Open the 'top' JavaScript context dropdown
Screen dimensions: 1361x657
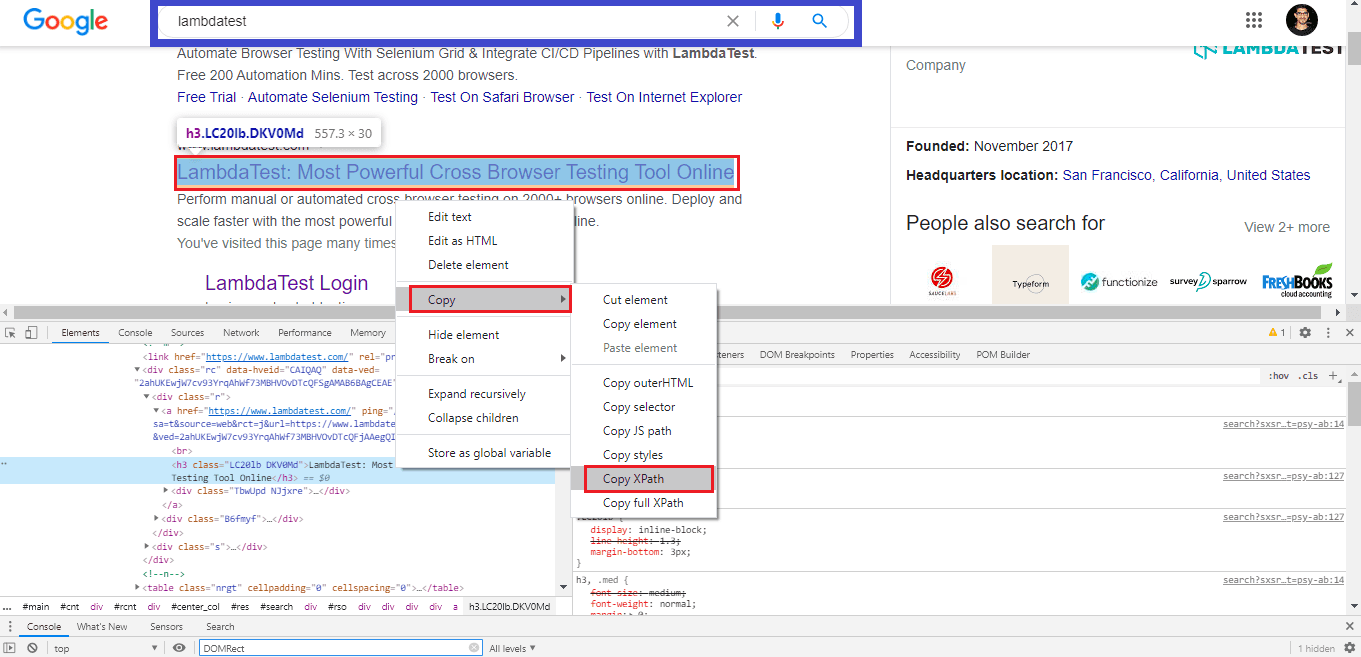click(105, 648)
